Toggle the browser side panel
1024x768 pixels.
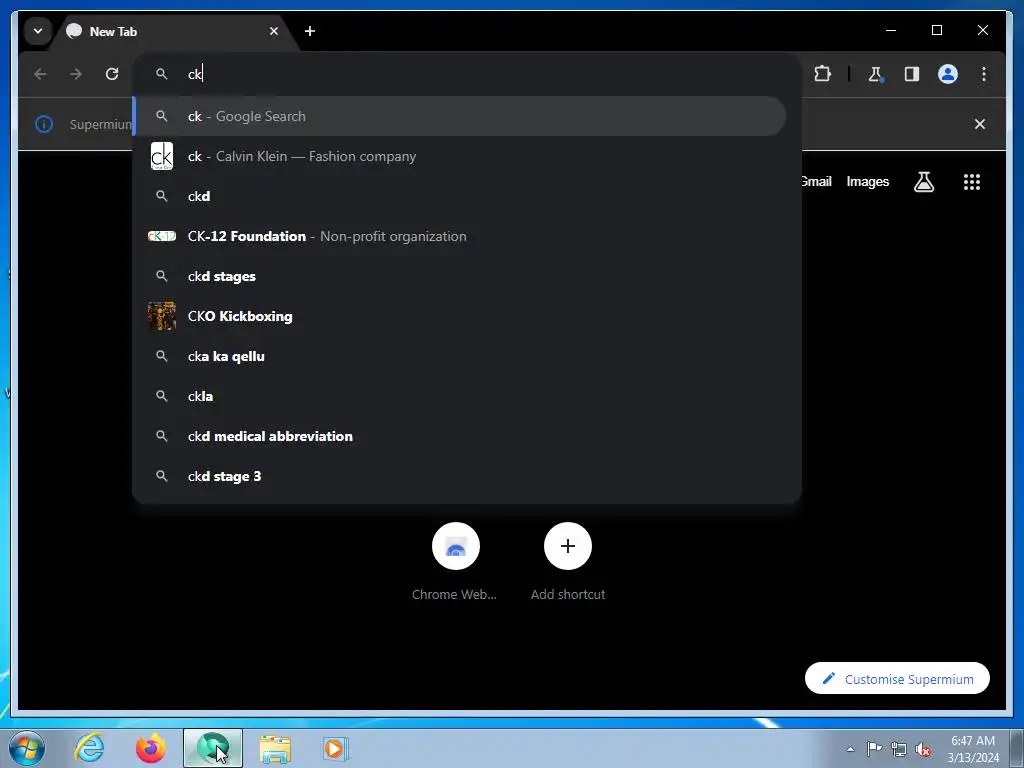912,74
